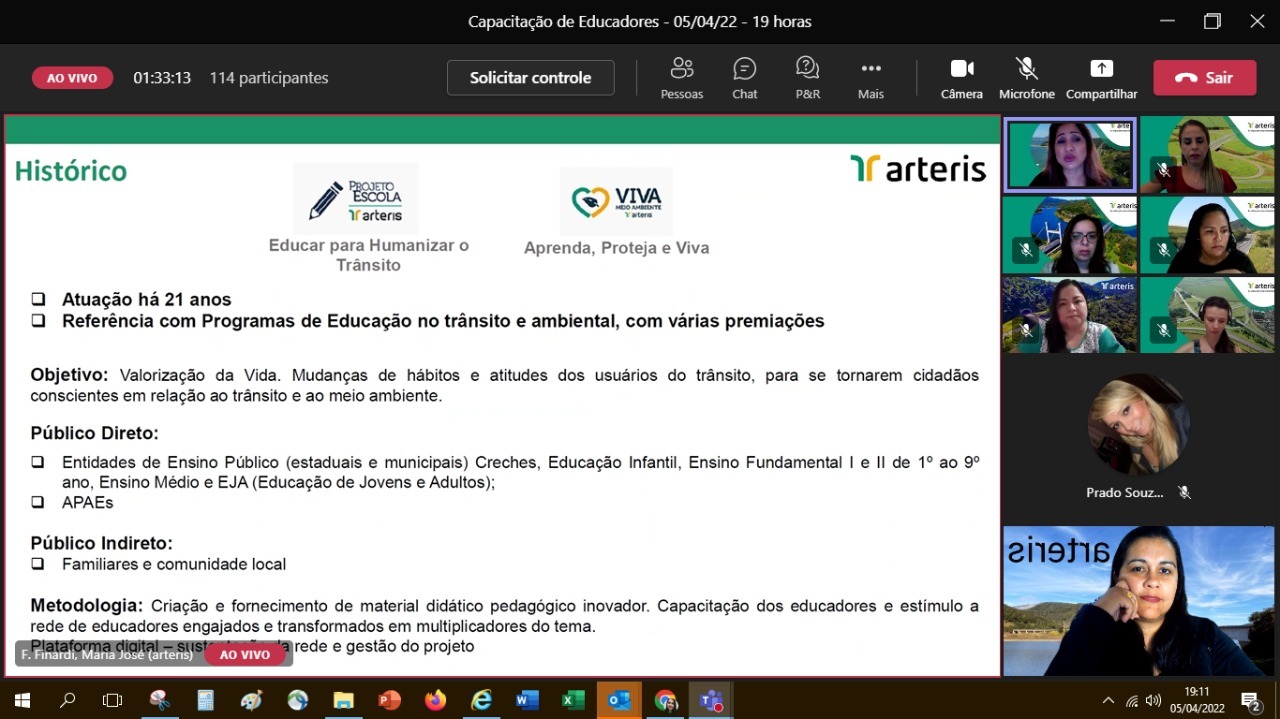Open the system volume control
This screenshot has width=1280, height=719.
(1153, 700)
